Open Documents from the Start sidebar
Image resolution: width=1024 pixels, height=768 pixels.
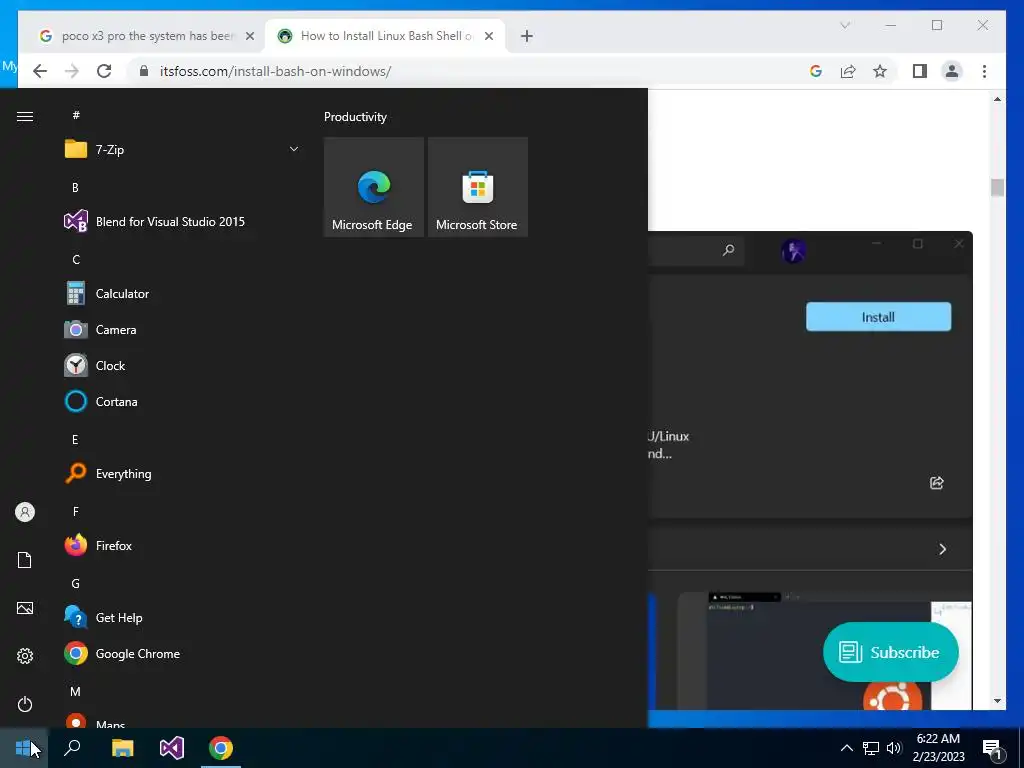point(25,560)
